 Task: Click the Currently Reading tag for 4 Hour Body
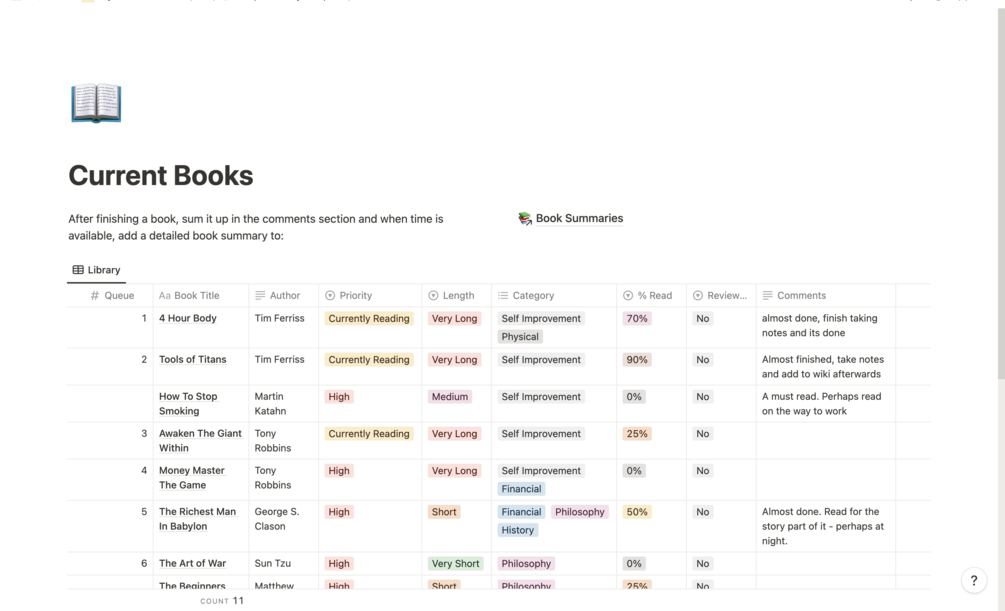(x=369, y=319)
